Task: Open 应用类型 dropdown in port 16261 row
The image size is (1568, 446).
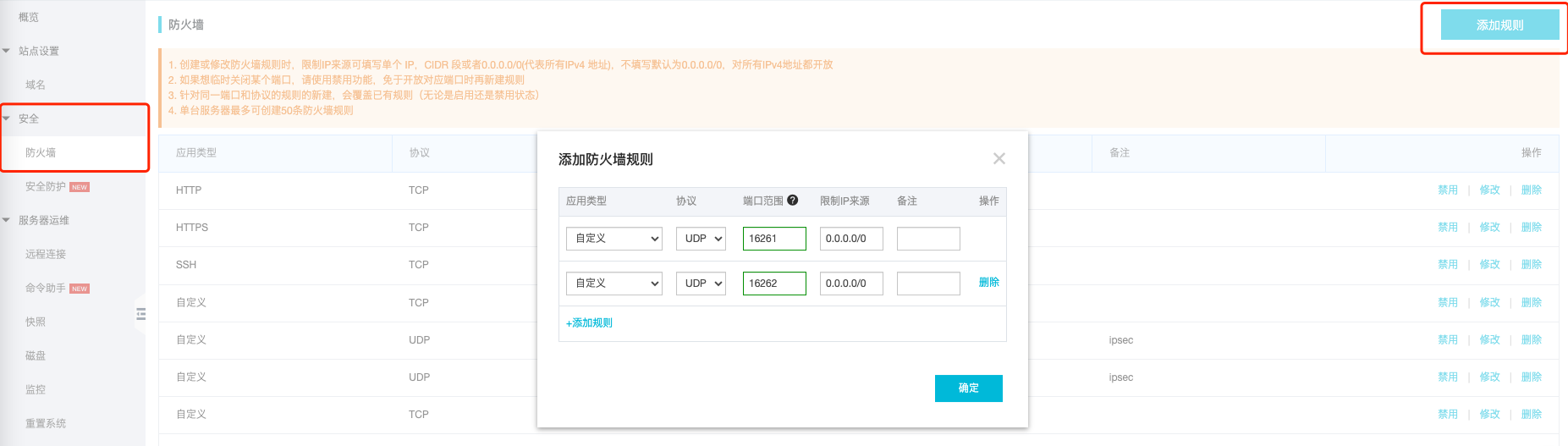Action: point(614,239)
